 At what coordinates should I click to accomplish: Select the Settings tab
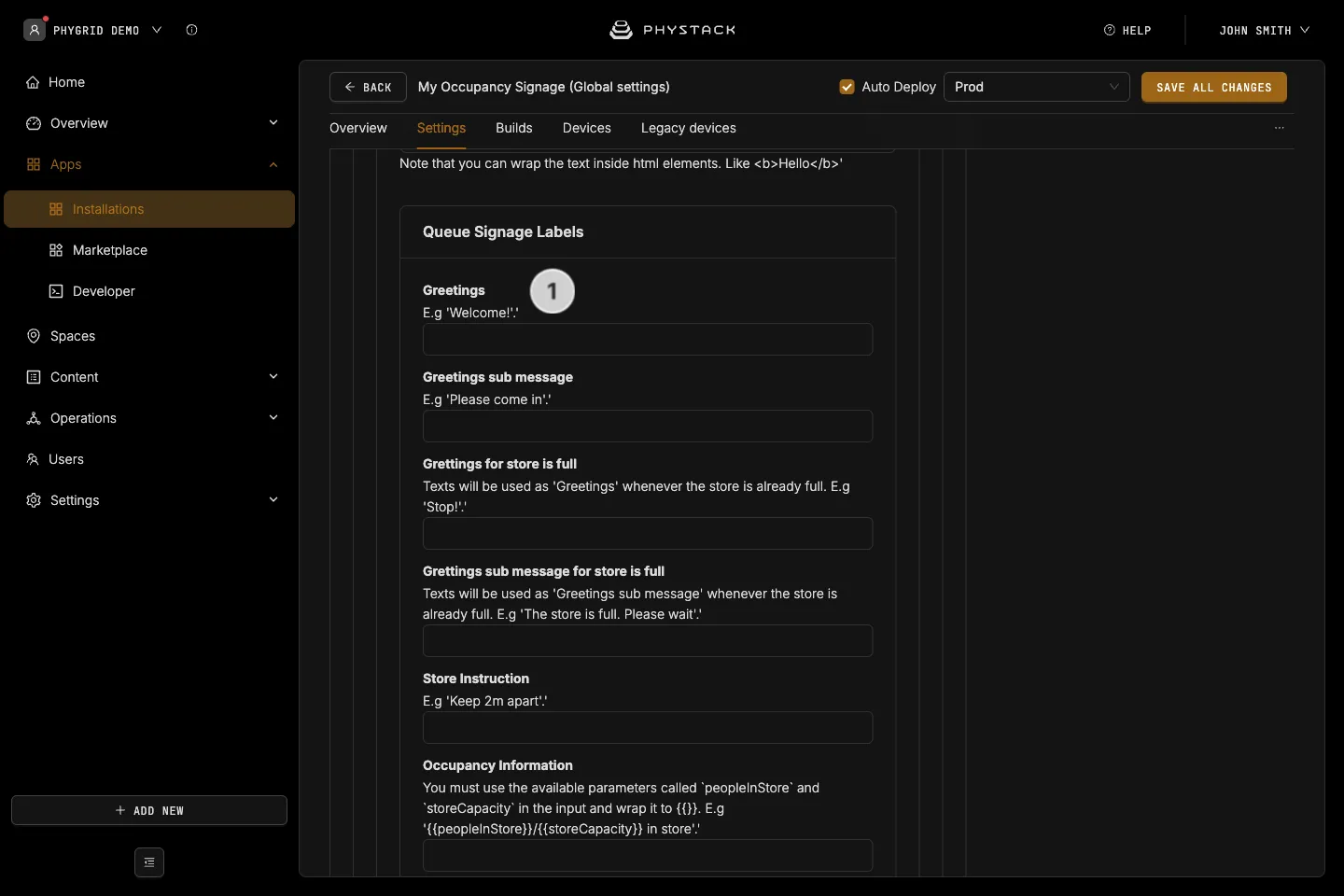coord(441,128)
